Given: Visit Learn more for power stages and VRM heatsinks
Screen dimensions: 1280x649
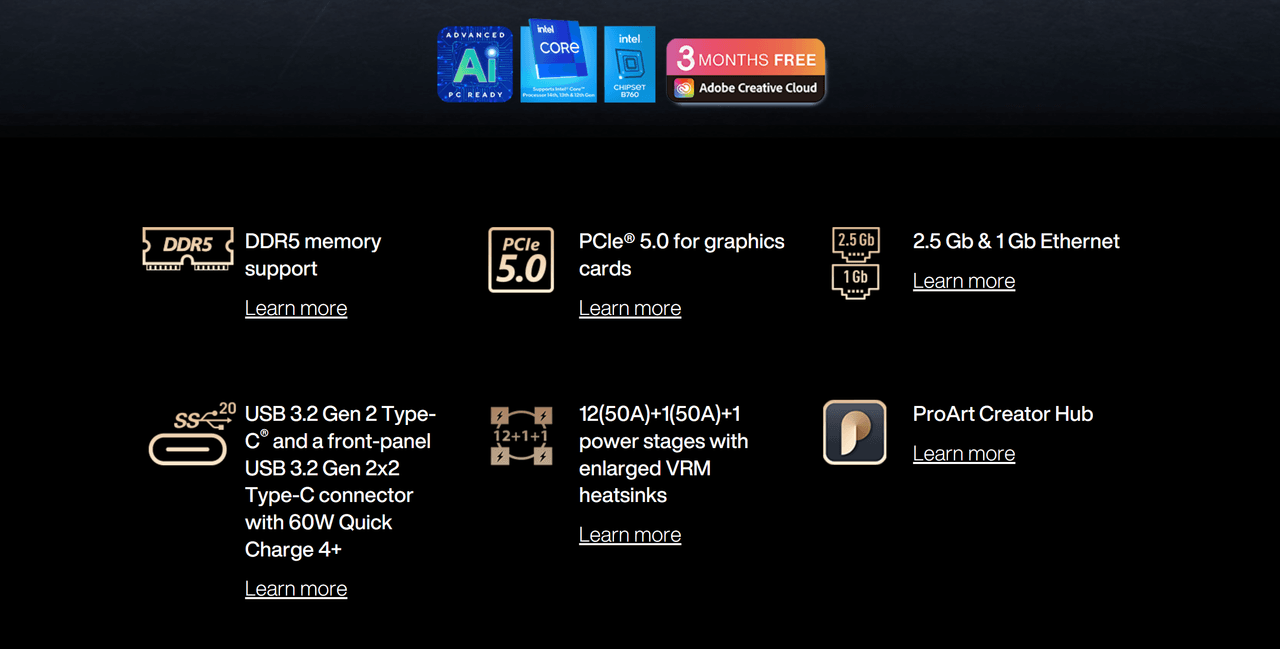Looking at the screenshot, I should 630,535.
